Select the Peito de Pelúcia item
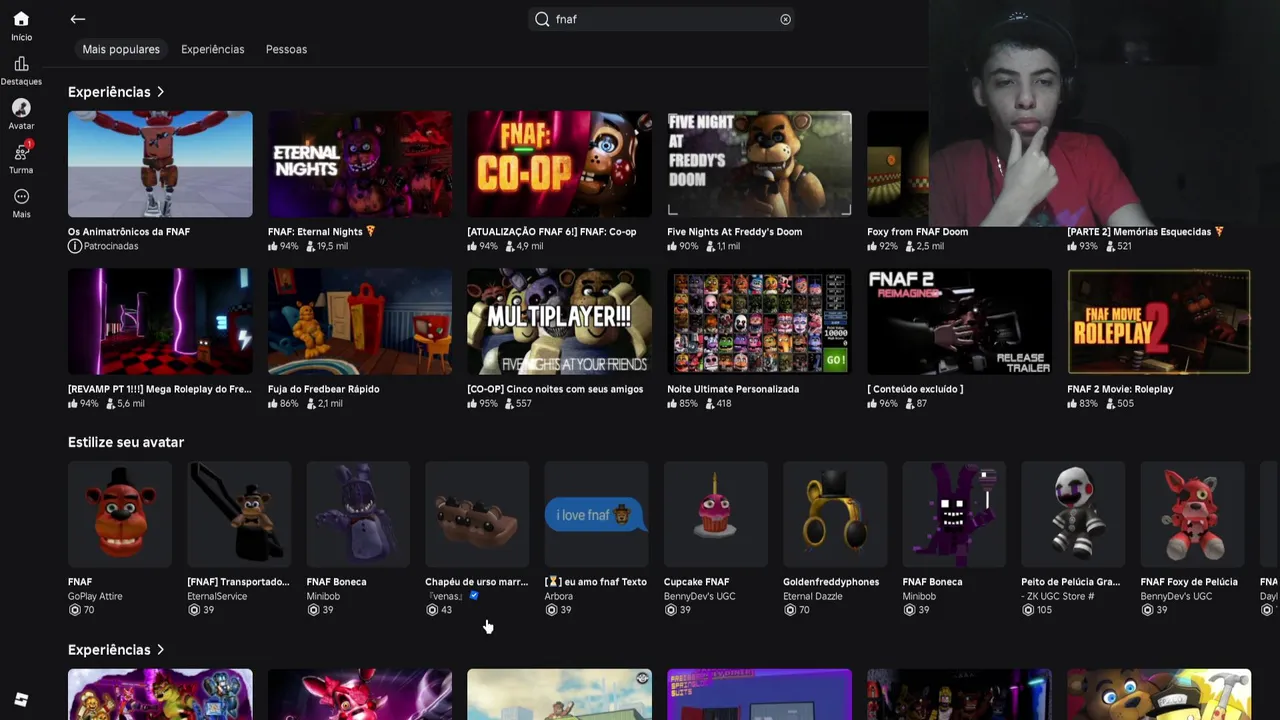 [x=1073, y=514]
